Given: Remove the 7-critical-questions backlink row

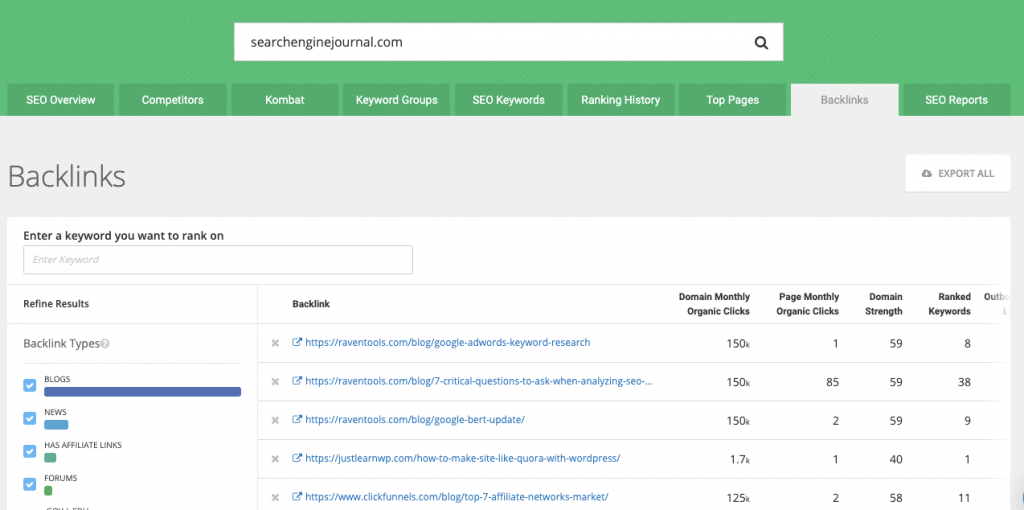Looking at the screenshot, I should point(276,381).
